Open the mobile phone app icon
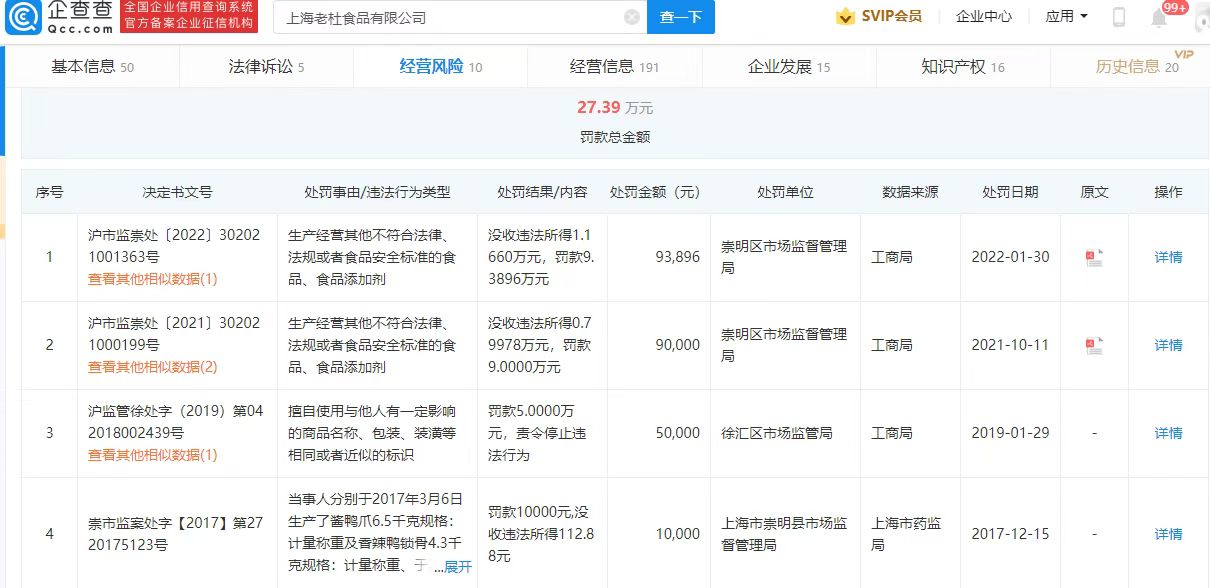This screenshot has height=588, width=1210. [1119, 17]
